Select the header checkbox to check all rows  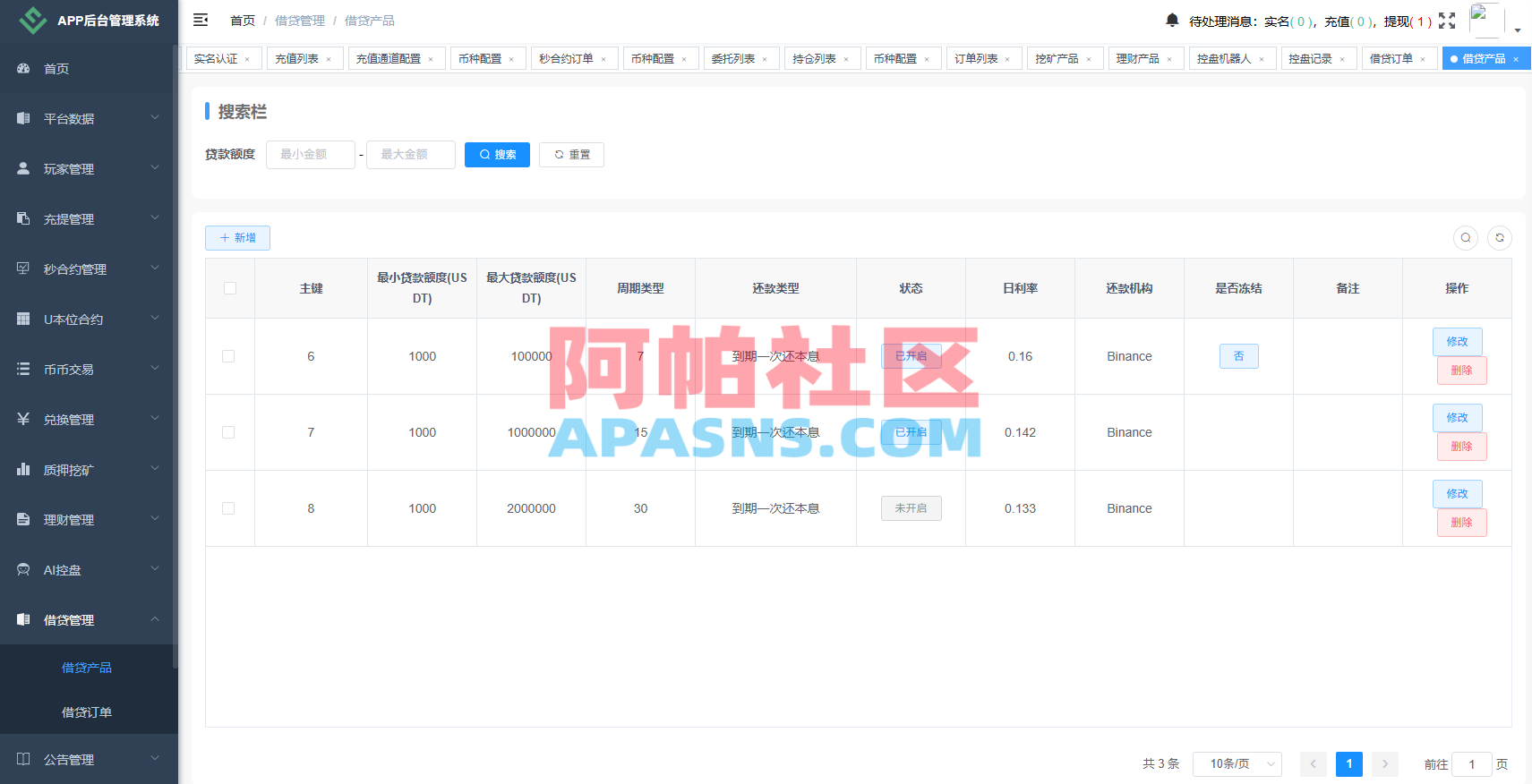(230, 288)
